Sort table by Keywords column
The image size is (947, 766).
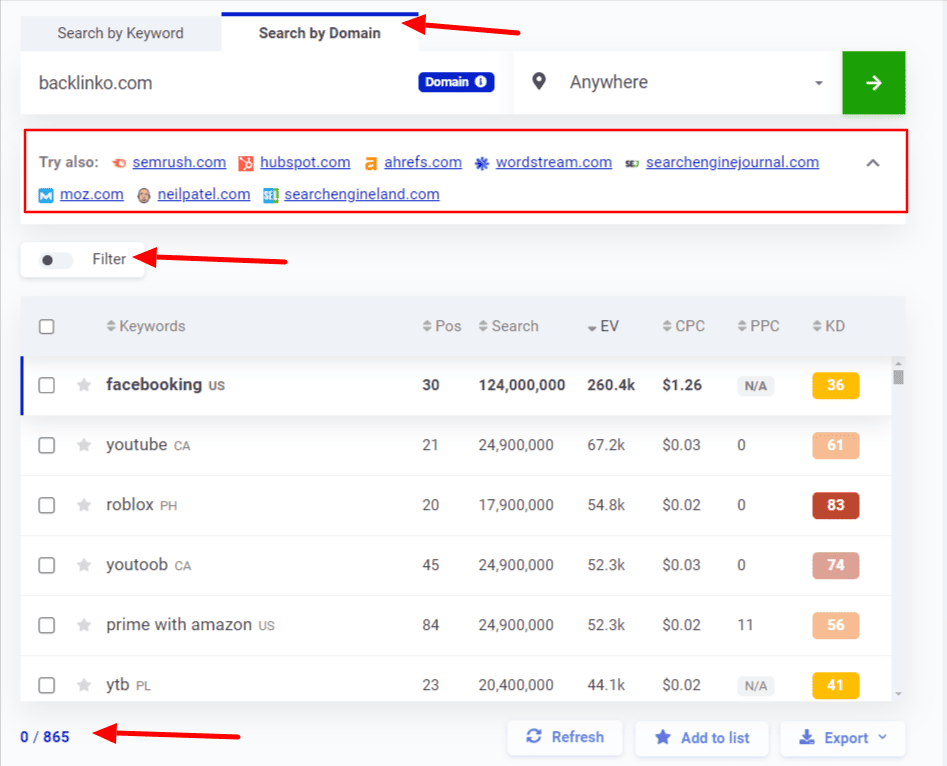(x=146, y=326)
